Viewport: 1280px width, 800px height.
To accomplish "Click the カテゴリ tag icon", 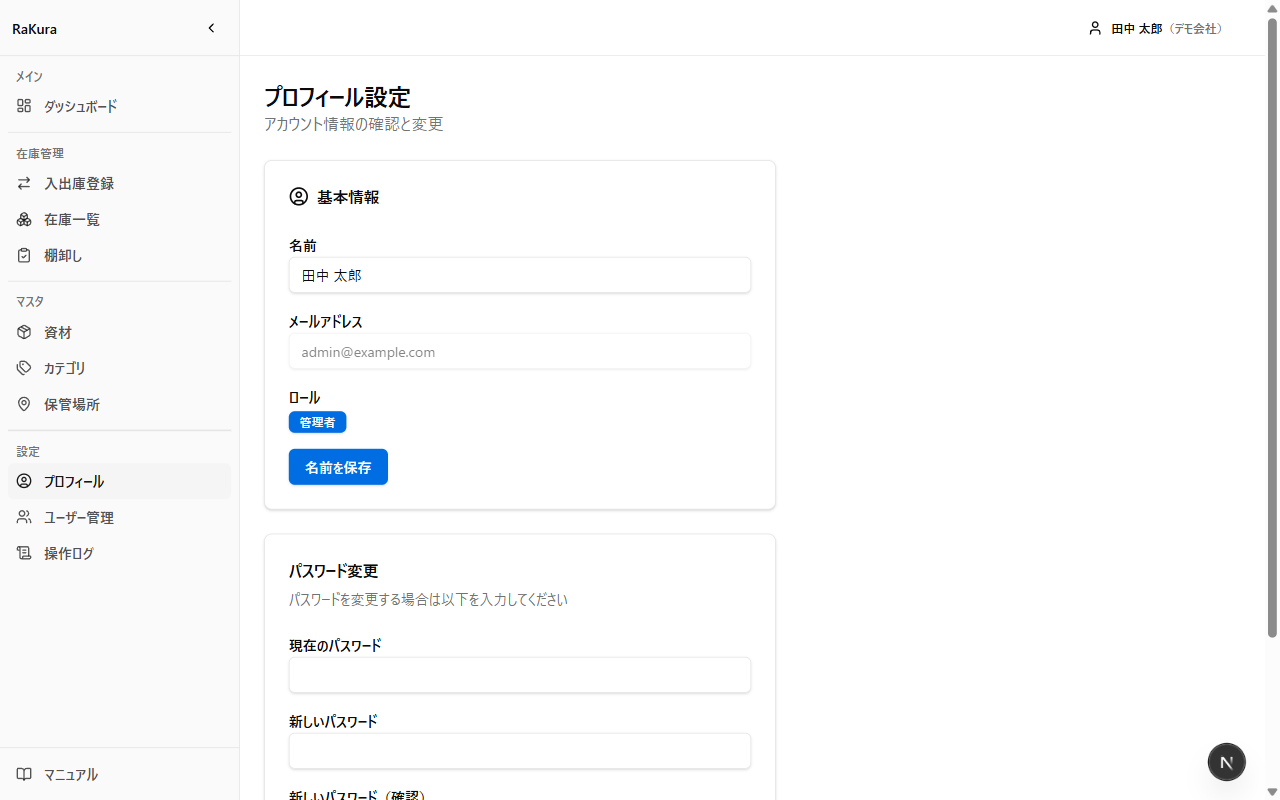I will (x=24, y=369).
